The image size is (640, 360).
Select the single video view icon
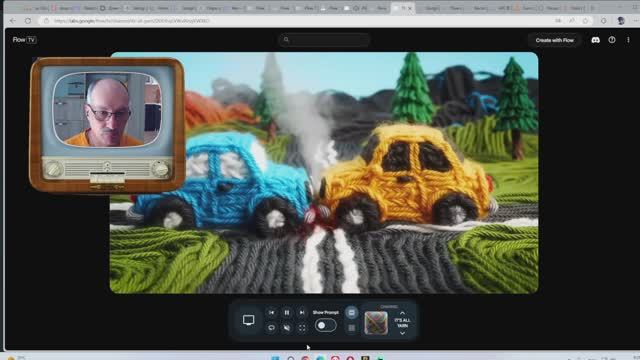pyautogui.click(x=351, y=313)
